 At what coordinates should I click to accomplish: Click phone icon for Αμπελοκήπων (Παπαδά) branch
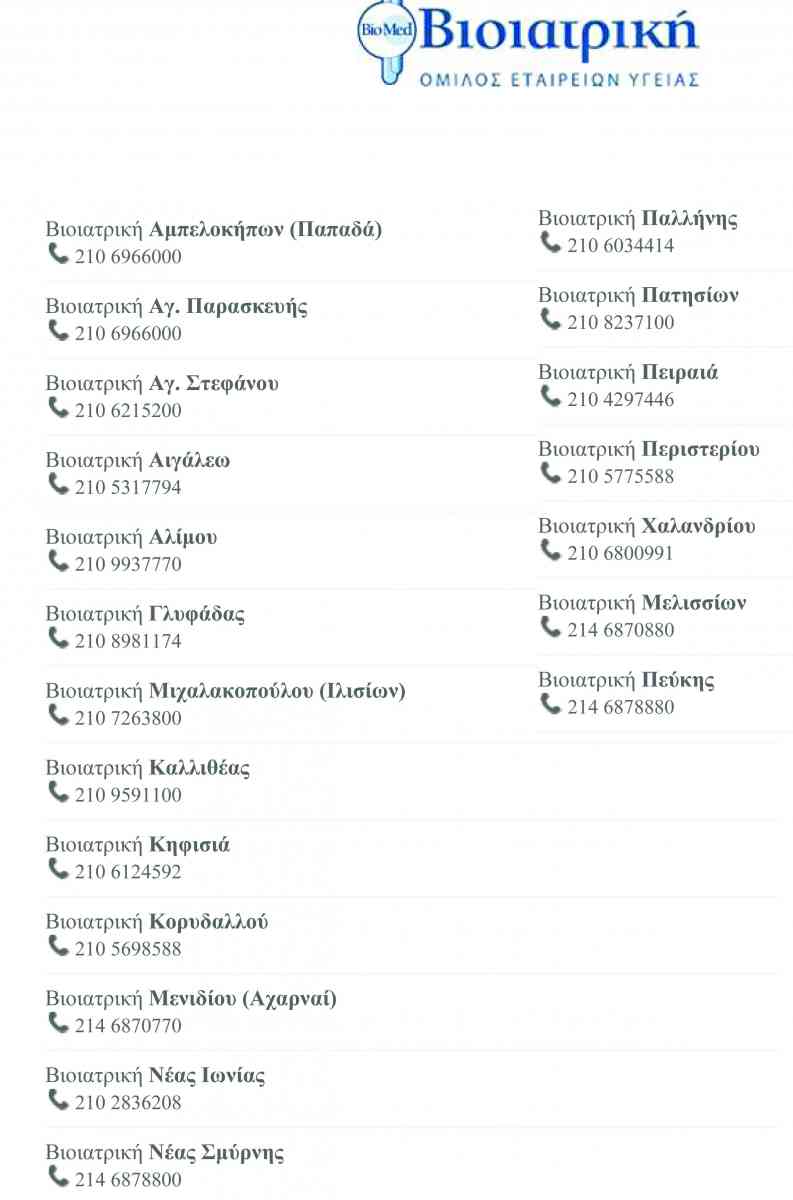click(x=59, y=254)
